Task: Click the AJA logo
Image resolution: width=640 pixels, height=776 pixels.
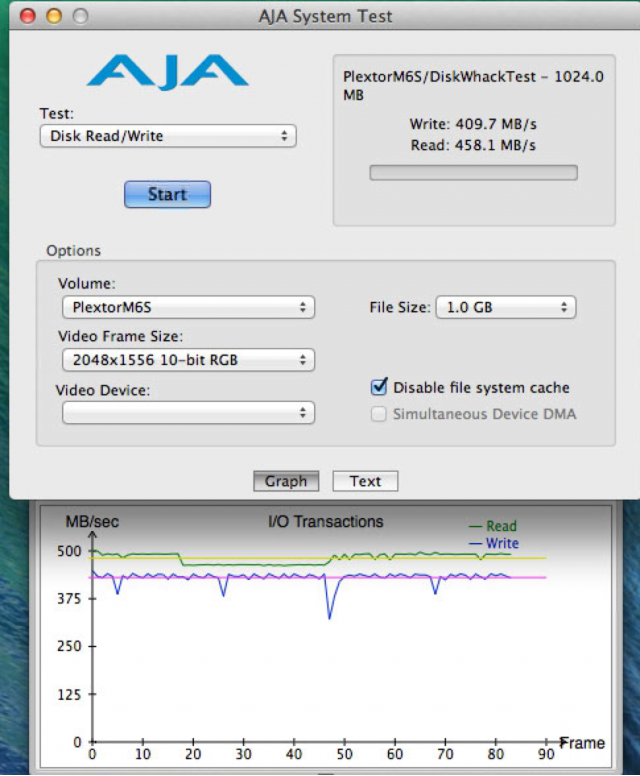Action: (x=168, y=72)
